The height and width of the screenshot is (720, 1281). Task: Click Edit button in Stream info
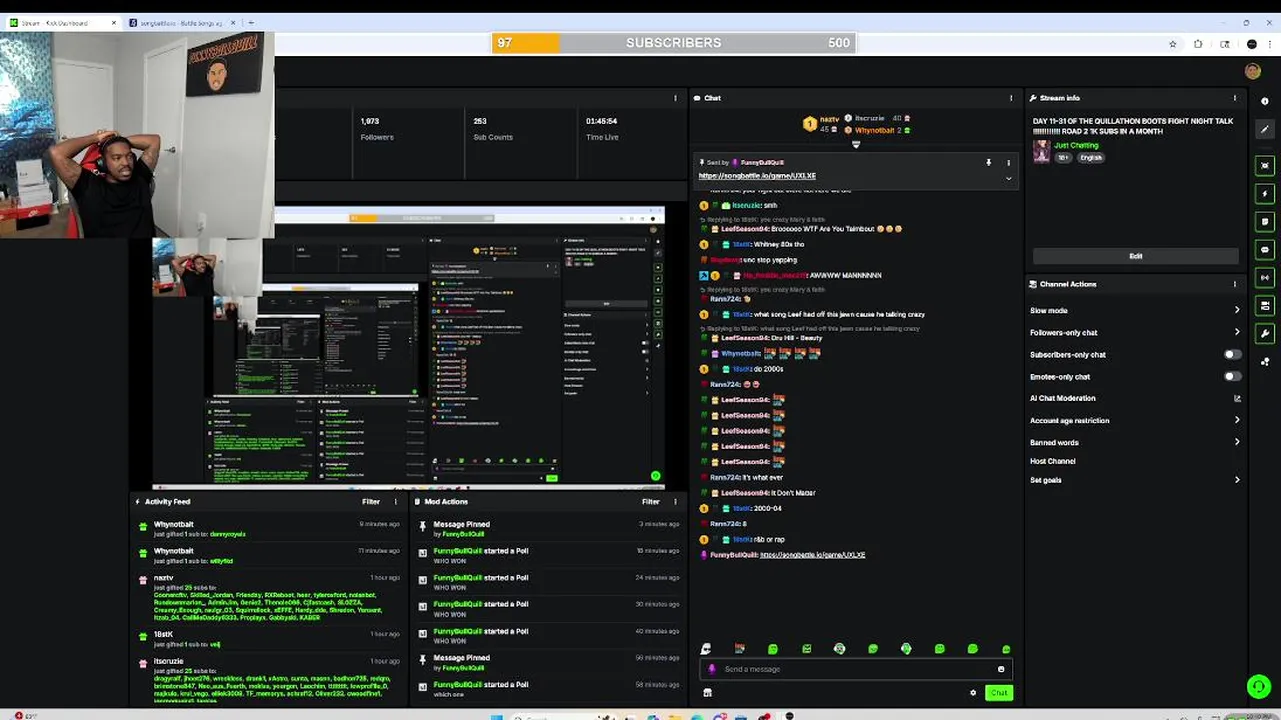(1135, 256)
